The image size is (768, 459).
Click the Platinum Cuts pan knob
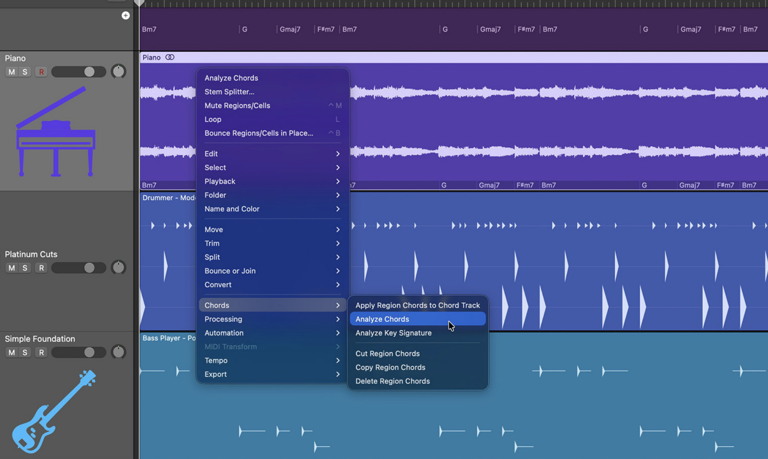coord(119,267)
